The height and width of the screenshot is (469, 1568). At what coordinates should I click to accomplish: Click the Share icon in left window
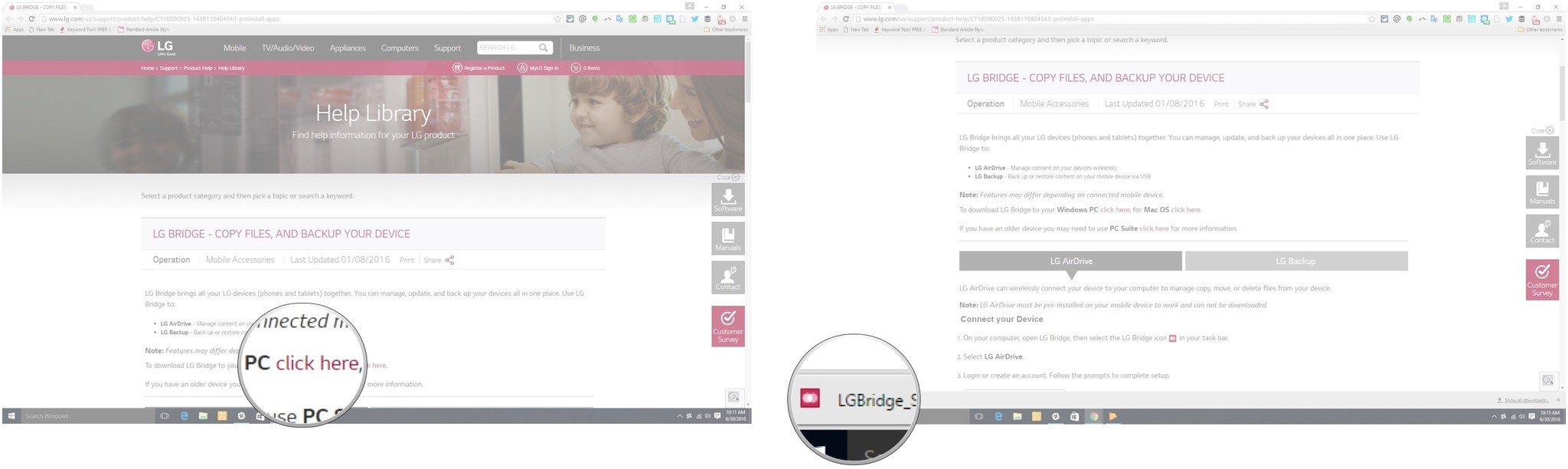449,261
